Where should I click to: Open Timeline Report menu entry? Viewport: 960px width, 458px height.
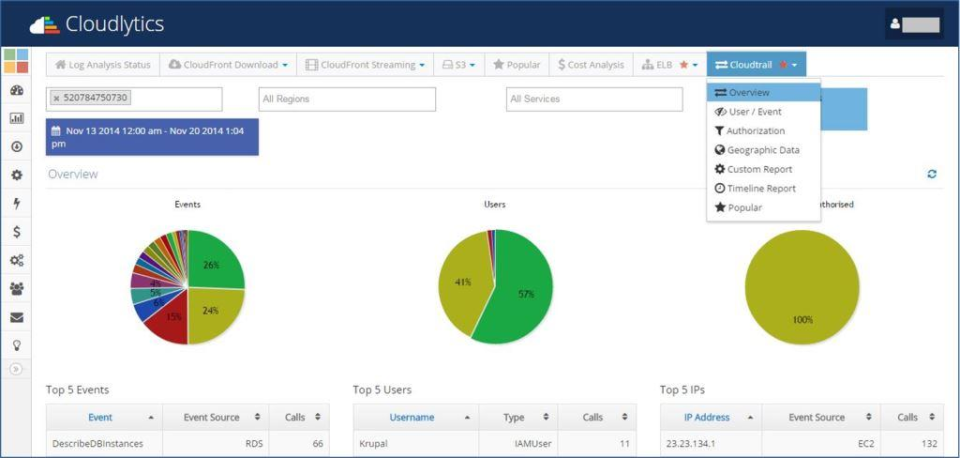pos(763,188)
